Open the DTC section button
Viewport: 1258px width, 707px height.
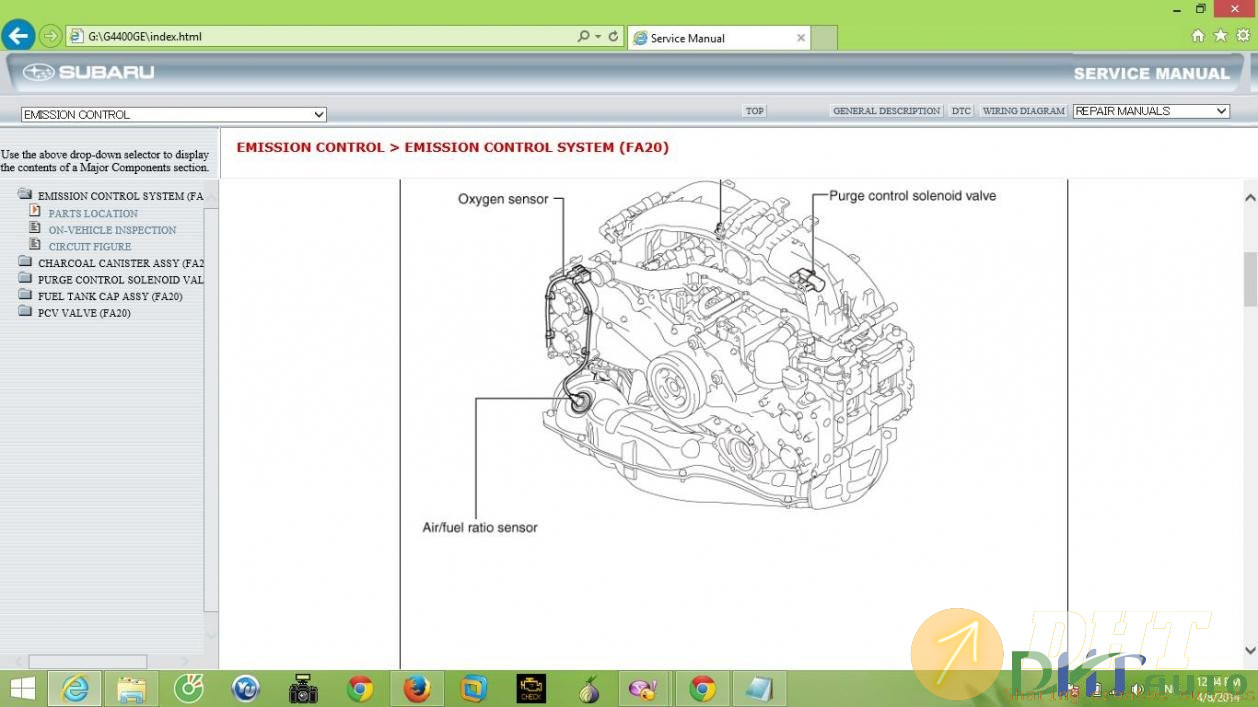coord(961,111)
